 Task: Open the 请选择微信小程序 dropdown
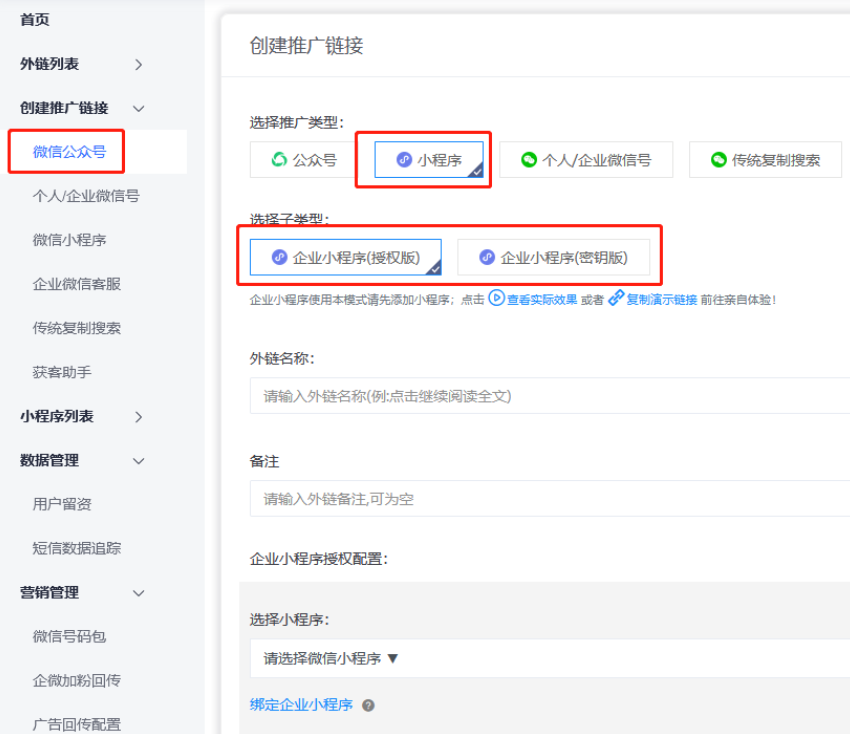click(550, 658)
